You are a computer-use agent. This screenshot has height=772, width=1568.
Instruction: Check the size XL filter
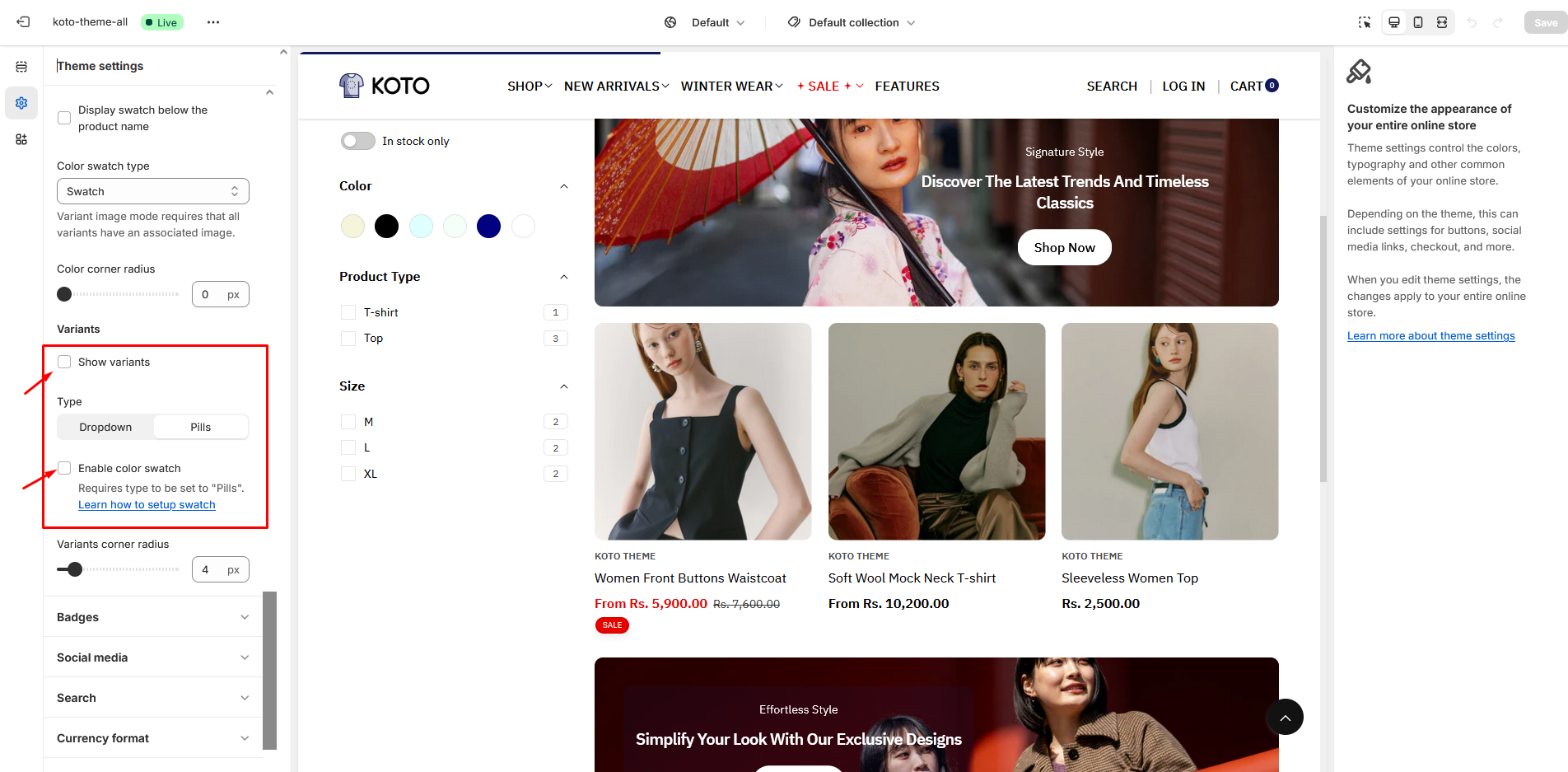point(348,474)
